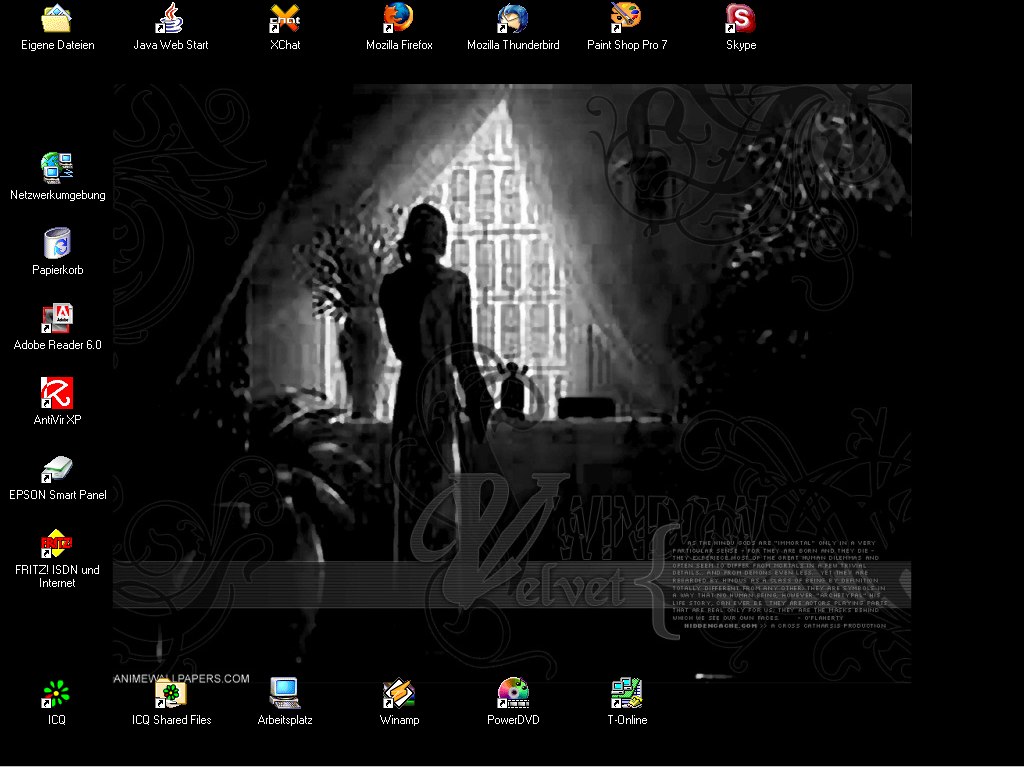Select the Mozilla Firefox shortcut
Screen dimensions: 1024x768
pyautogui.click(x=399, y=19)
